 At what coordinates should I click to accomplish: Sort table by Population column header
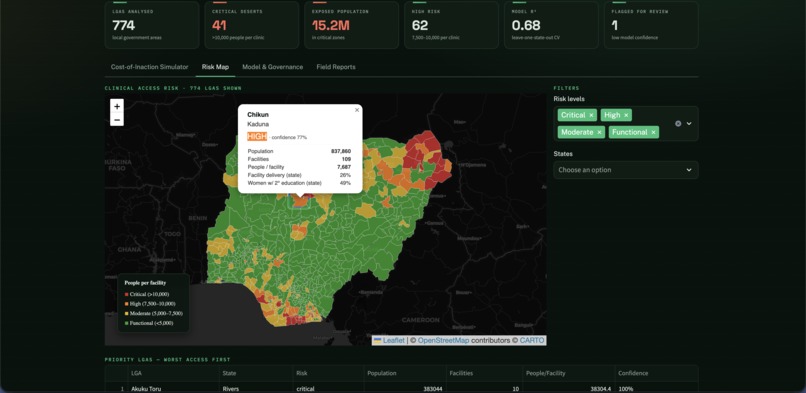405,373
